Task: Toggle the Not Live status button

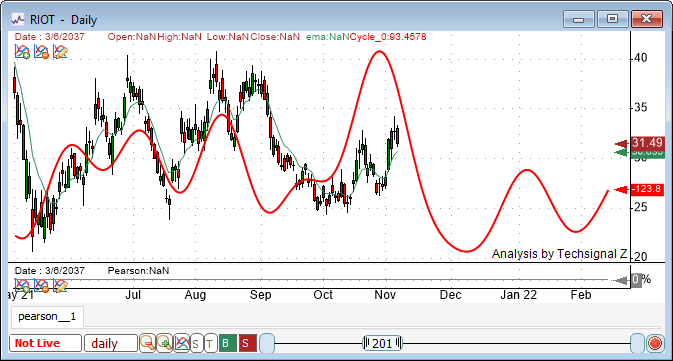Action: [45, 343]
